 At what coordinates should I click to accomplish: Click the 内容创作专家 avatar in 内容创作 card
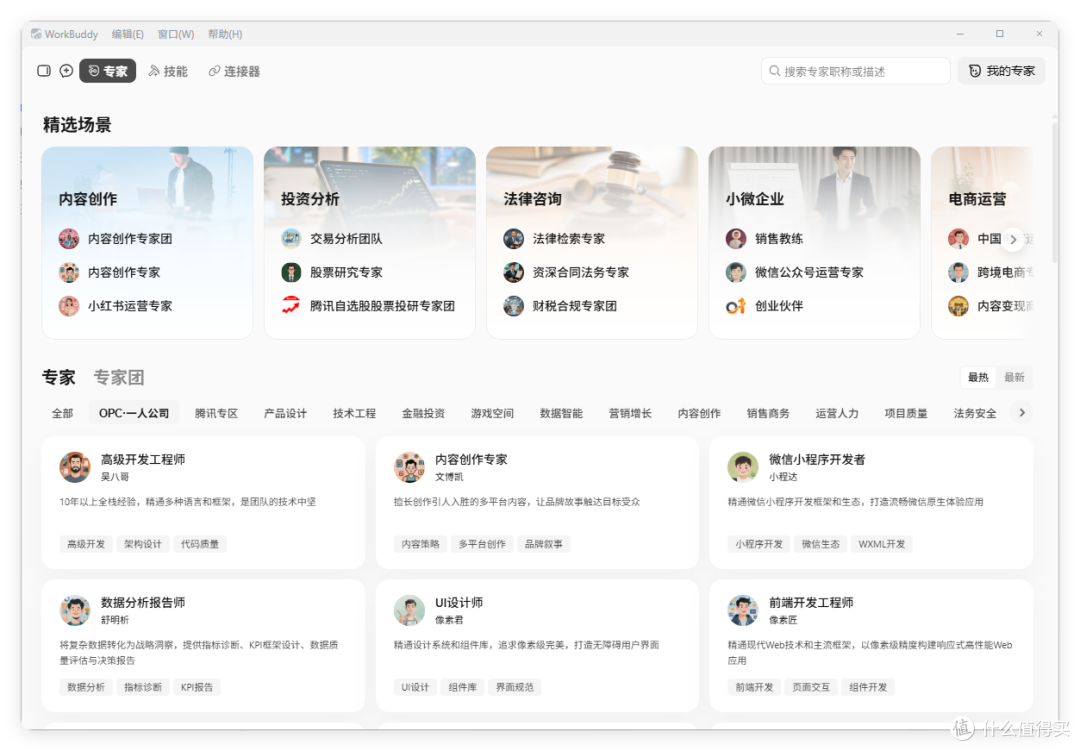click(69, 272)
